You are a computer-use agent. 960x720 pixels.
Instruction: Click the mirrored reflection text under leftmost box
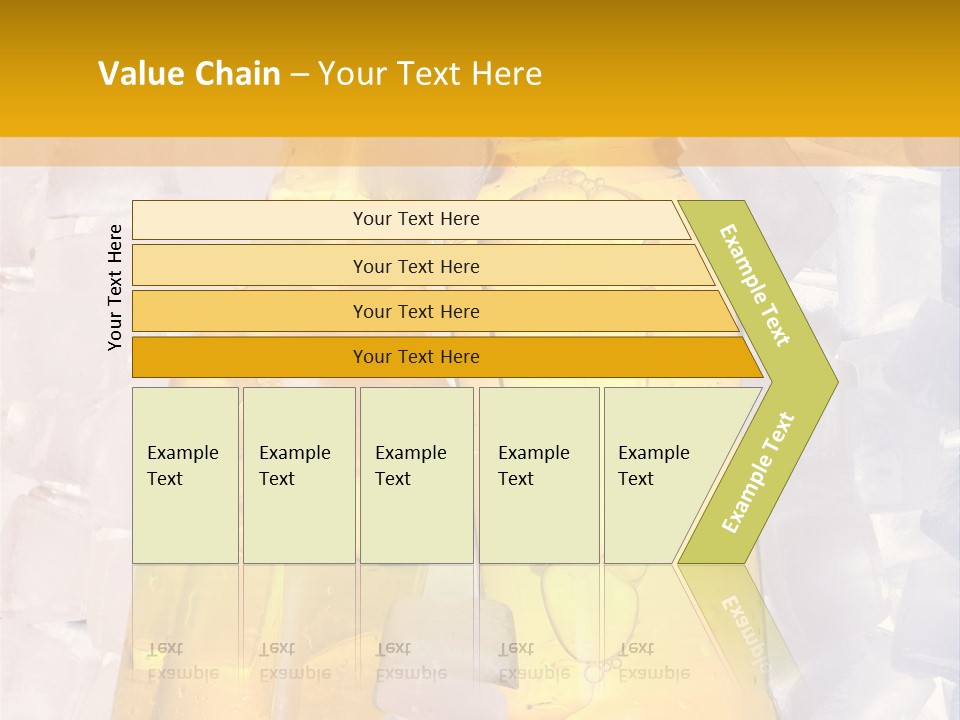click(183, 662)
